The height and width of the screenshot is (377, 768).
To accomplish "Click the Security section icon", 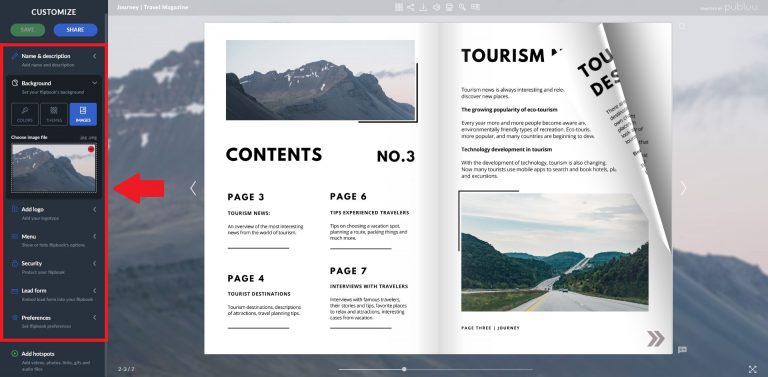I will (15, 263).
